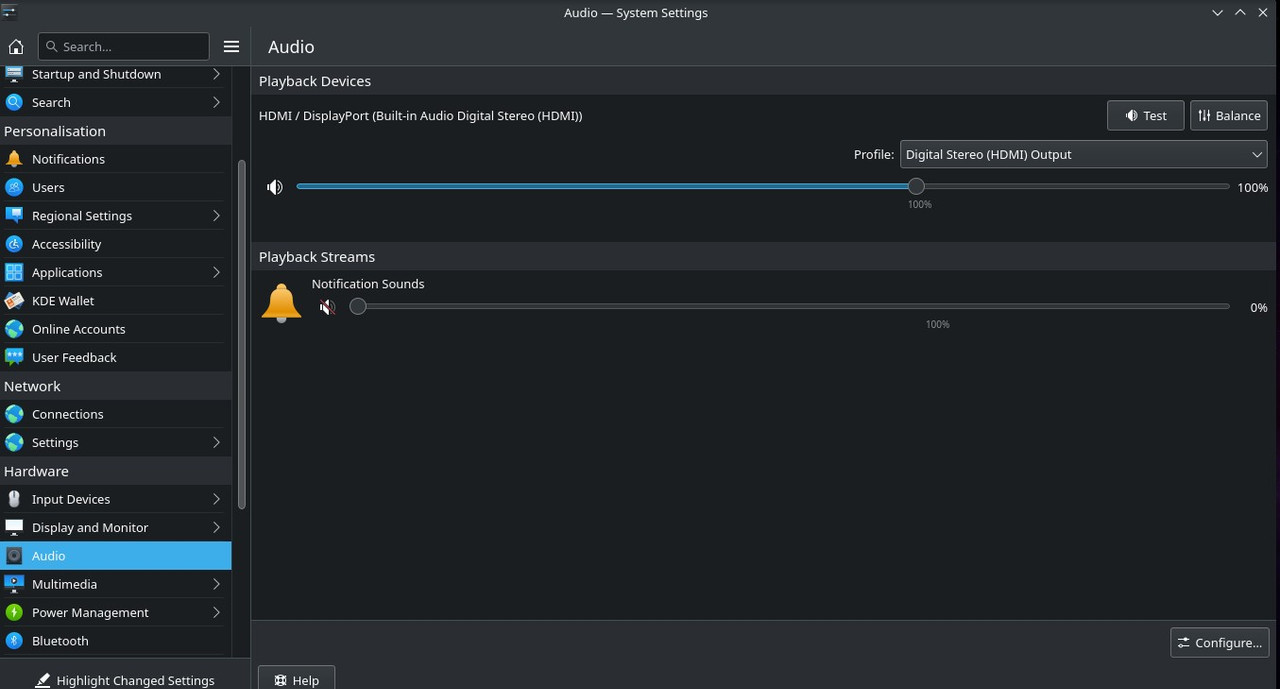Viewport: 1280px width, 689px height.
Task: Click the Connections network icon
Action: click(x=14, y=414)
